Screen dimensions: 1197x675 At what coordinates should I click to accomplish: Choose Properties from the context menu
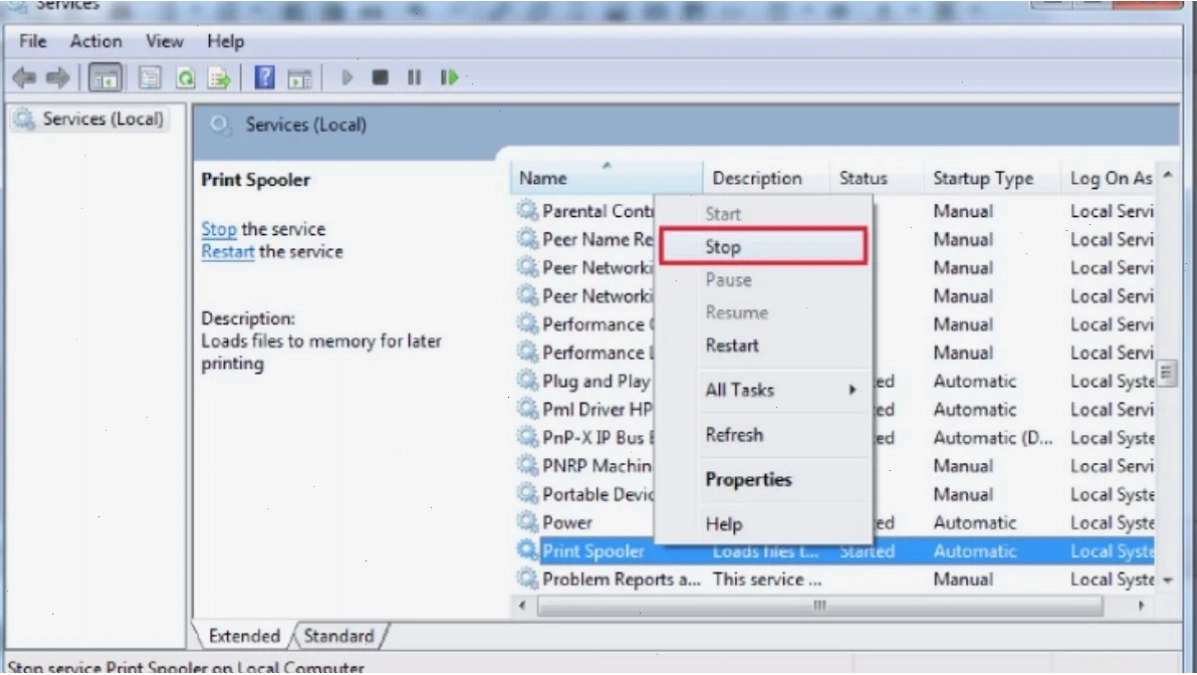pos(748,480)
